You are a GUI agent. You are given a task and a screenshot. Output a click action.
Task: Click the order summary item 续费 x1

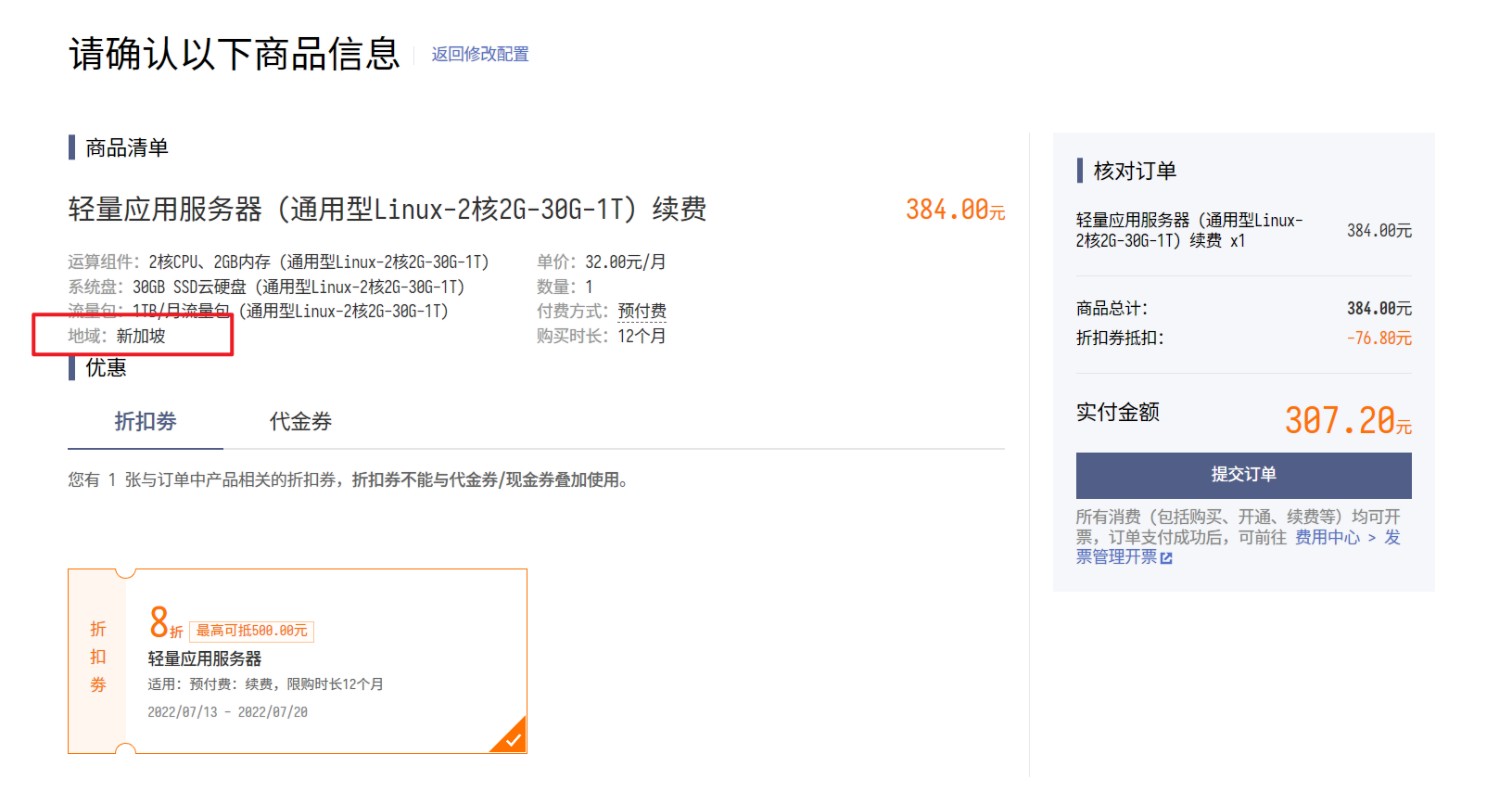(x=1189, y=230)
